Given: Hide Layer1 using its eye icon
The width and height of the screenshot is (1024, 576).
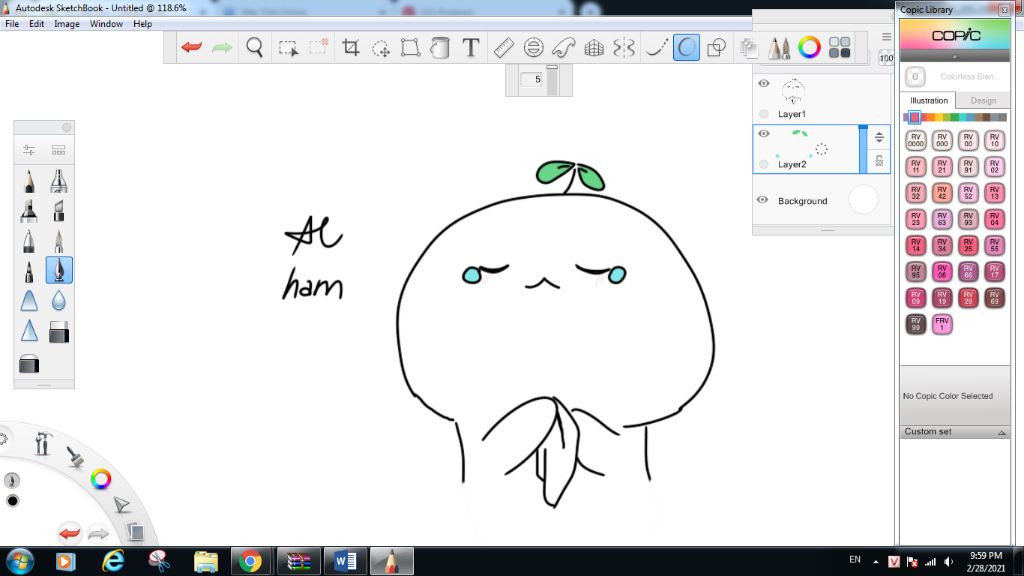Looking at the screenshot, I should click(x=763, y=84).
